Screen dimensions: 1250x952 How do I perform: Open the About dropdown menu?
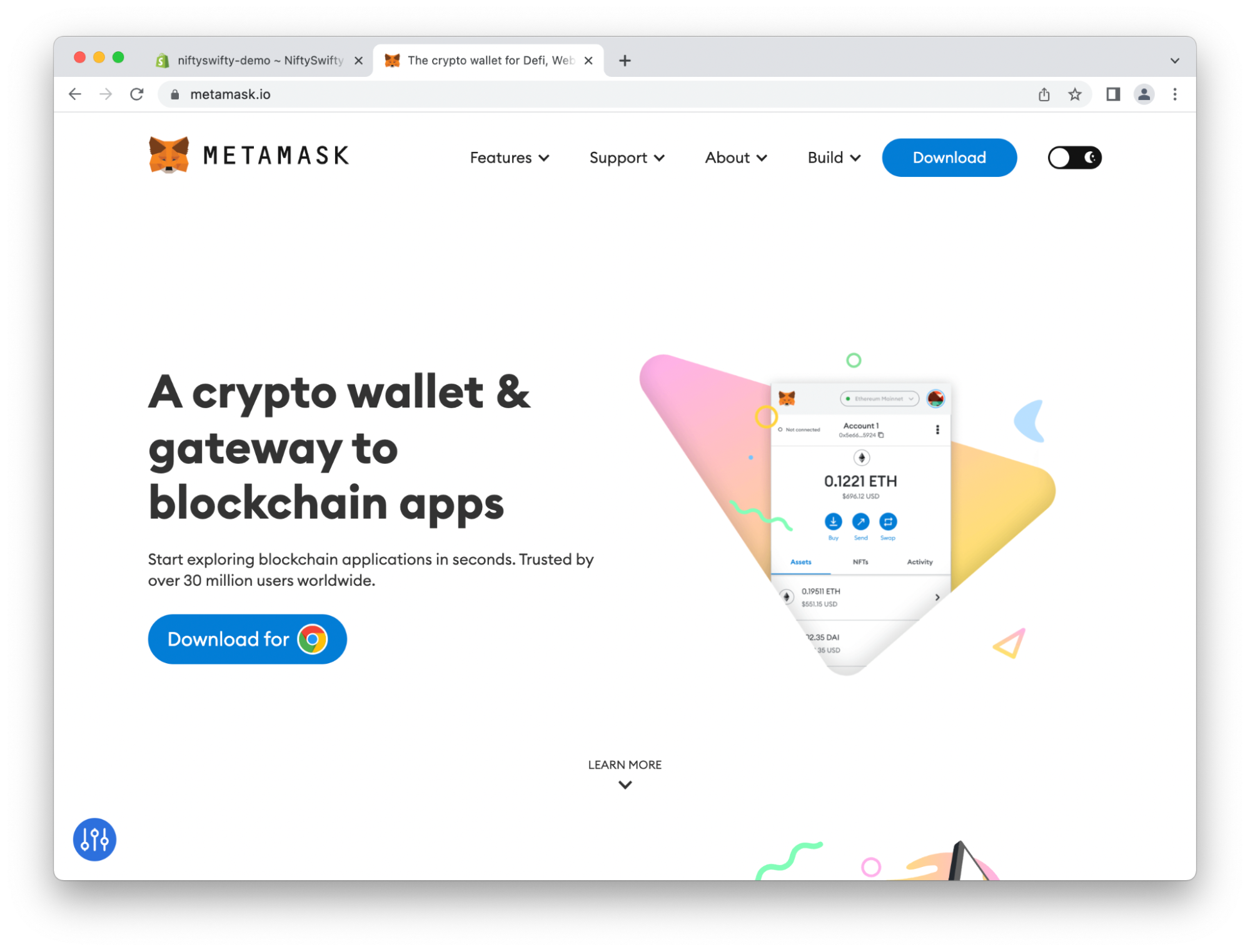(735, 158)
